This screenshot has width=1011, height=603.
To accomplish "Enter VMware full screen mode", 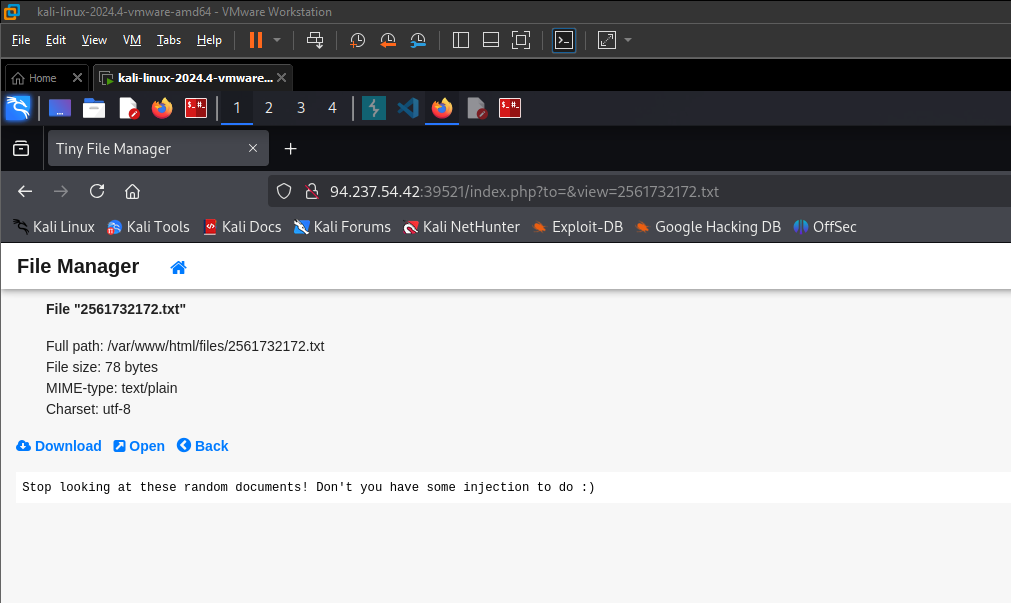I will 520,40.
